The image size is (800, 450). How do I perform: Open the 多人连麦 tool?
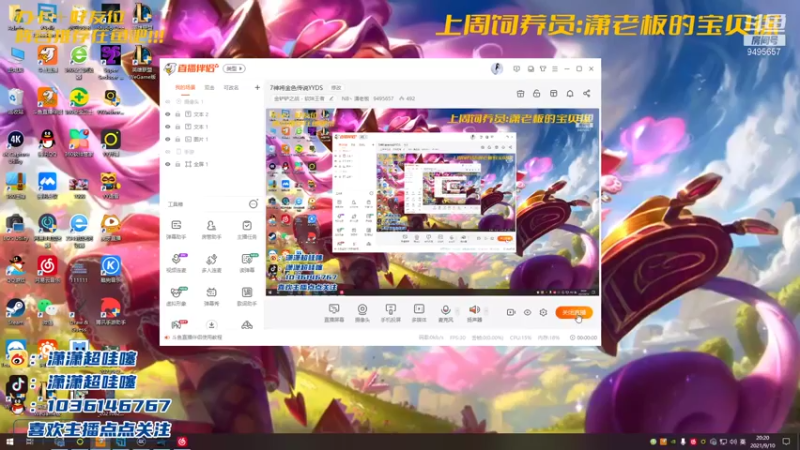coord(211,263)
